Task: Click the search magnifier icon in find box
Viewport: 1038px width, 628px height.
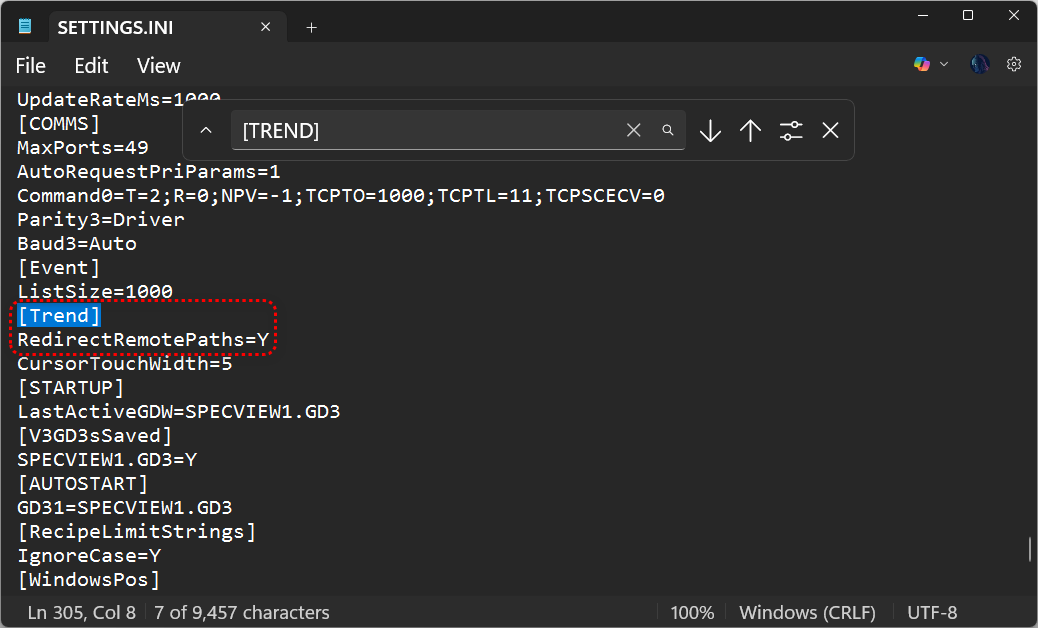Action: click(667, 130)
